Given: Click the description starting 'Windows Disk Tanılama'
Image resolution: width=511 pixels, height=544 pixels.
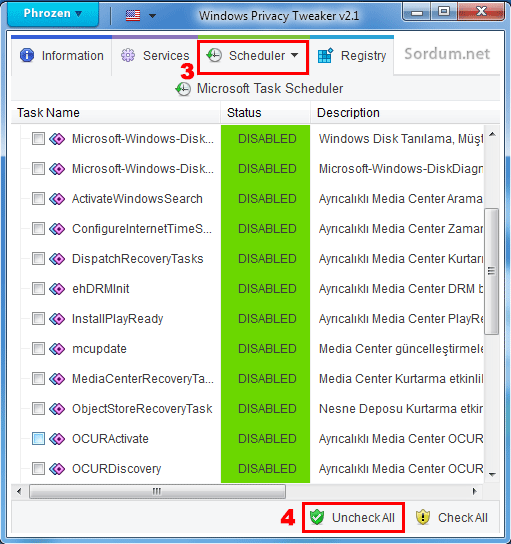Looking at the screenshot, I should 401,139.
